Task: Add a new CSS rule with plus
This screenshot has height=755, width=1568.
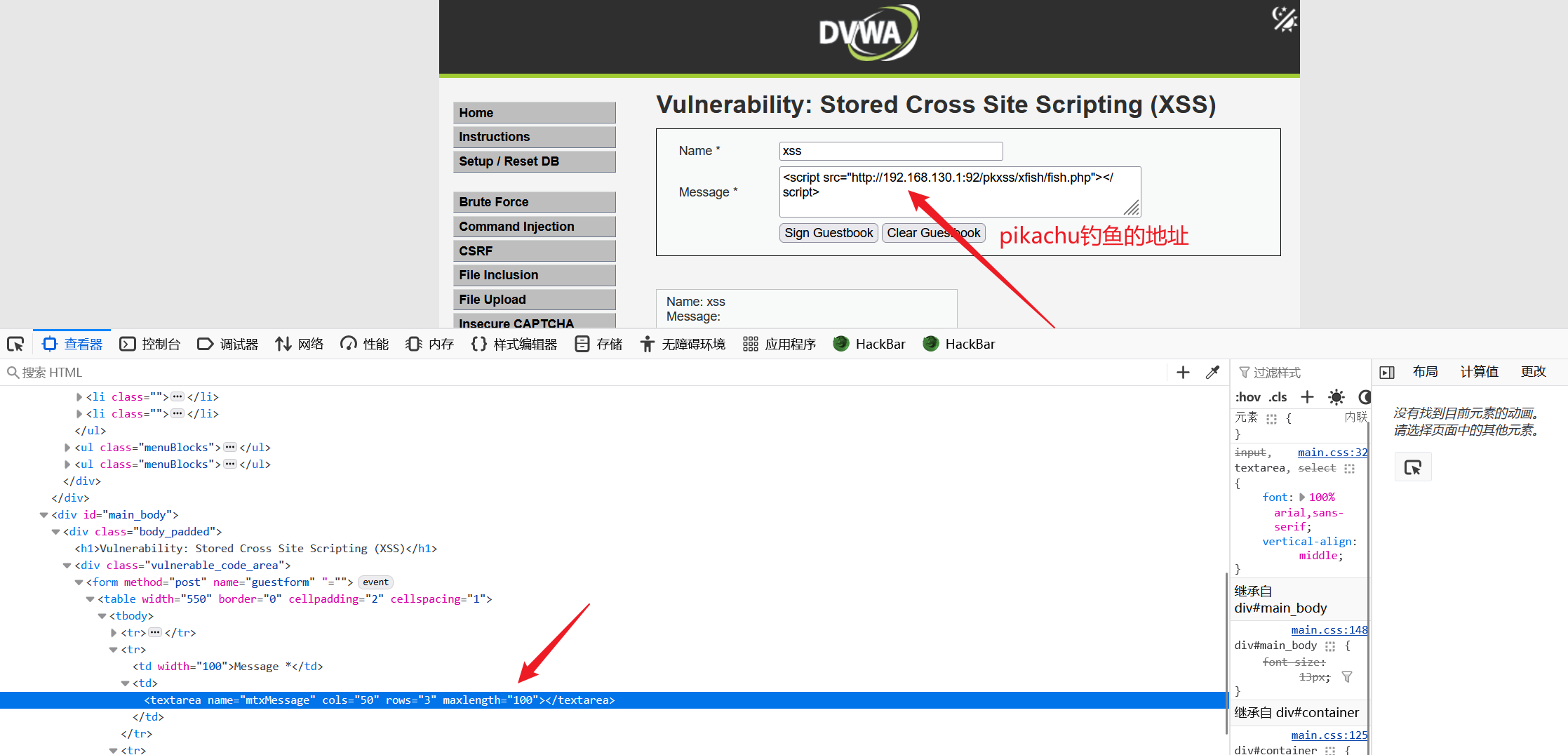Action: [x=1307, y=397]
